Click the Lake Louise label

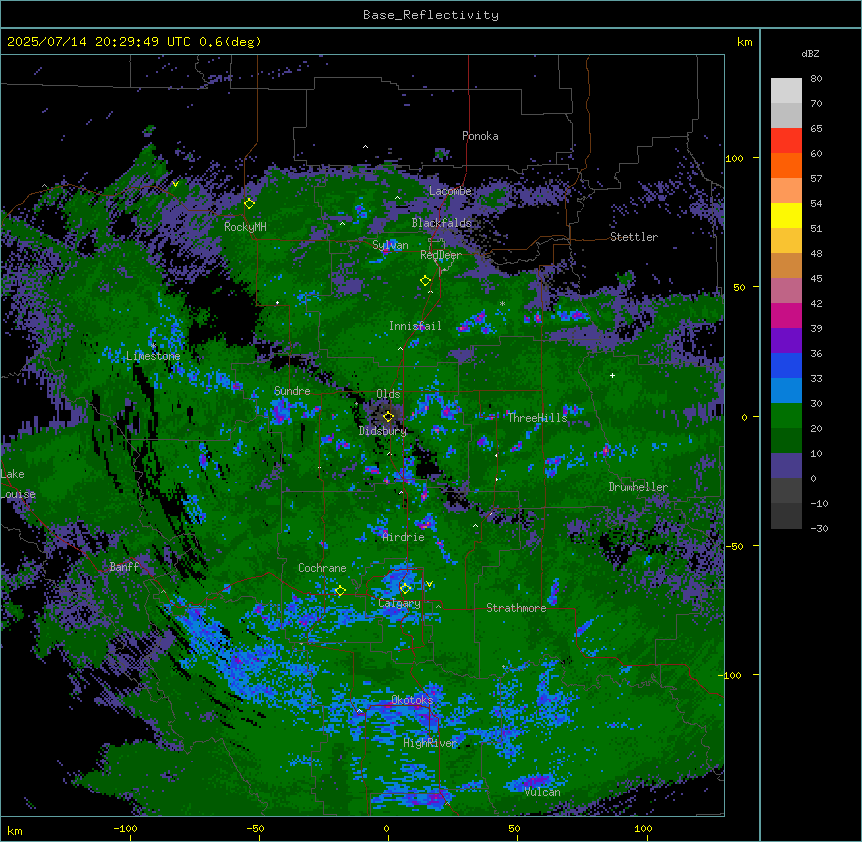coord(18,484)
